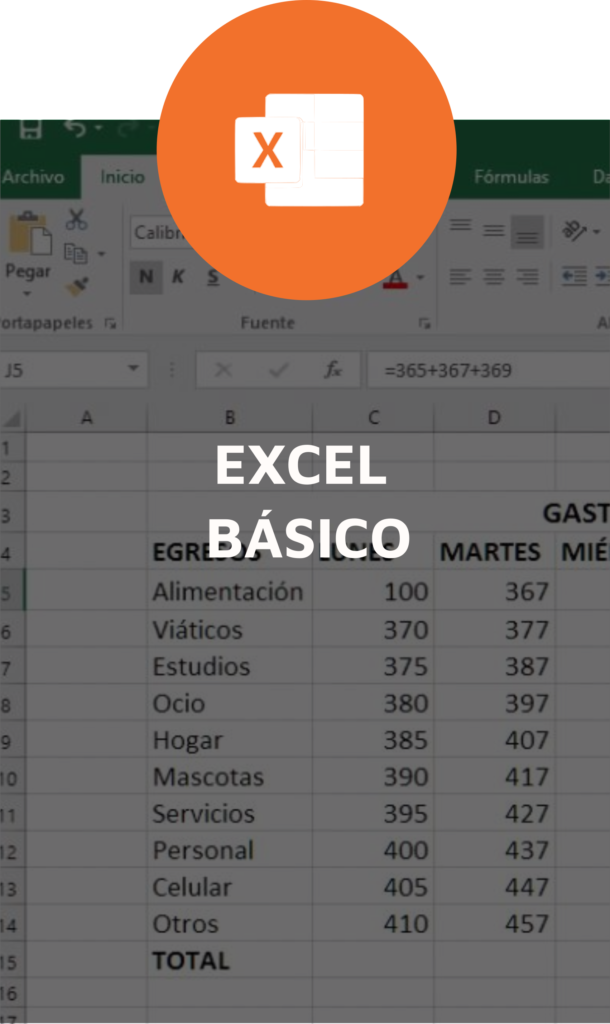Click the Pegar clipboard icon
Screen dimensions: 610x1024
pyautogui.click(x=29, y=234)
